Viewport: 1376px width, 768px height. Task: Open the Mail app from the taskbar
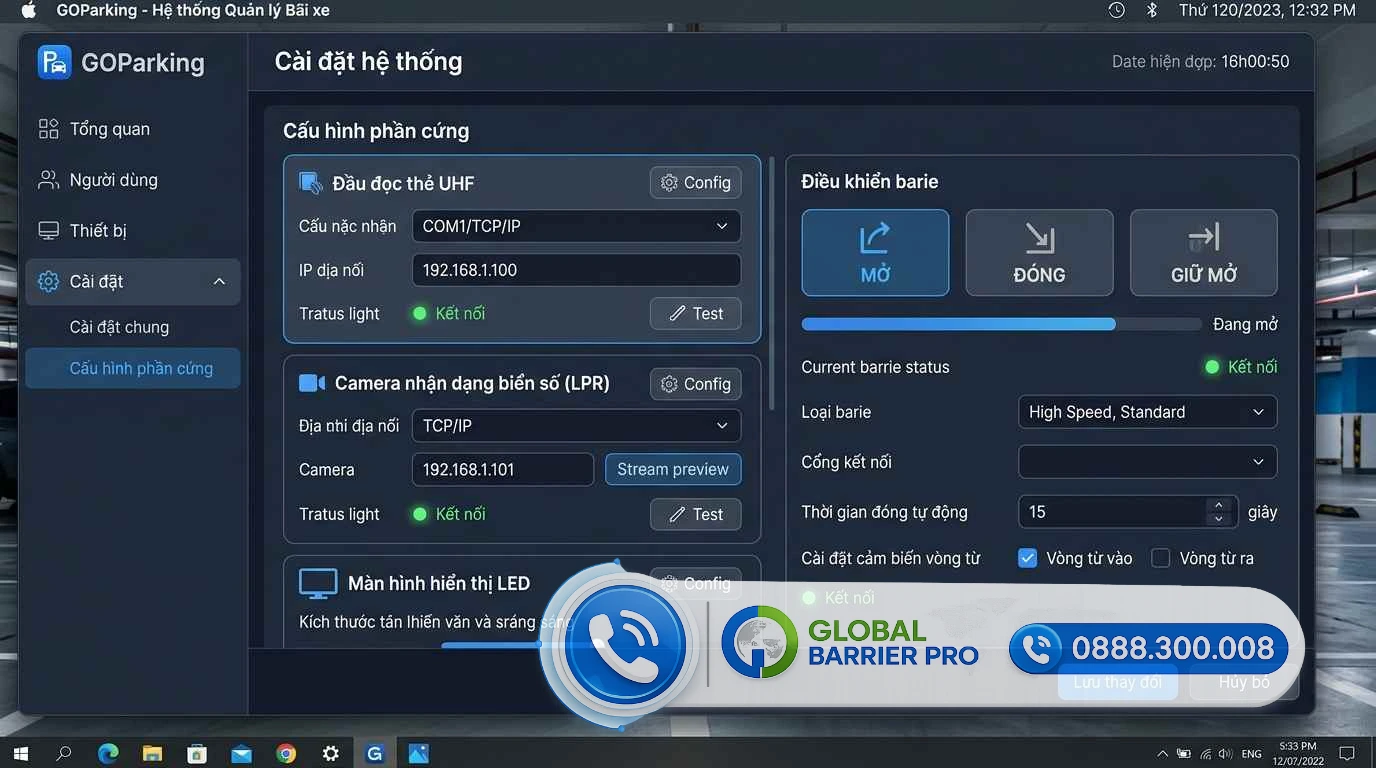(241, 753)
